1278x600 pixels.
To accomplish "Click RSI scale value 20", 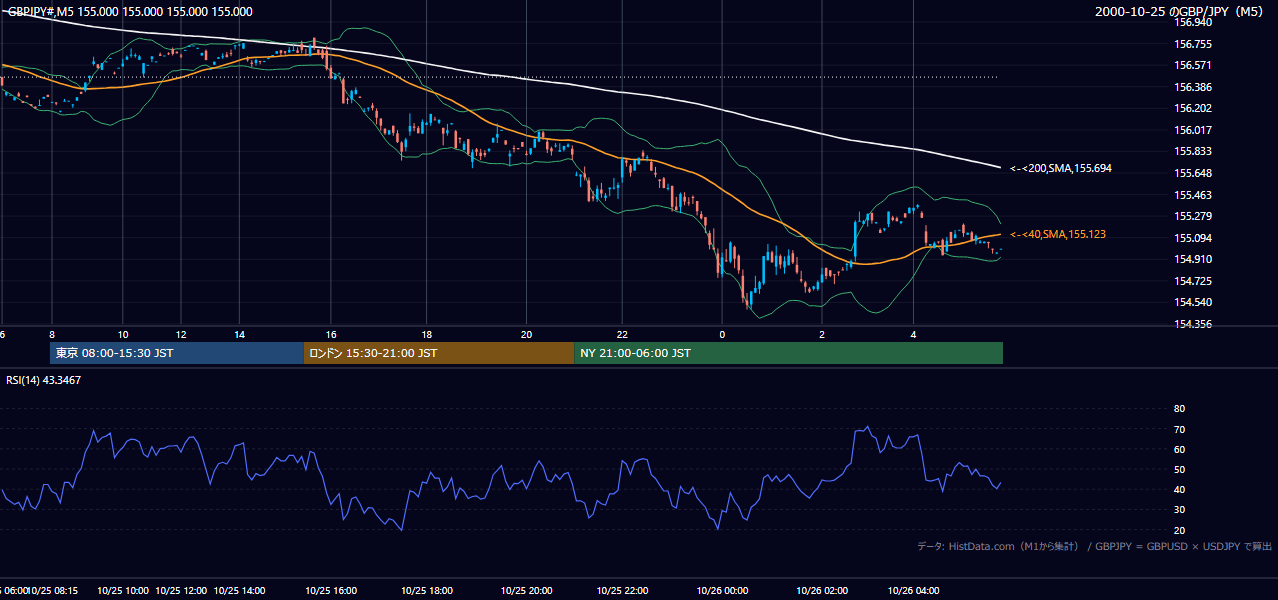I will tap(1179, 530).
